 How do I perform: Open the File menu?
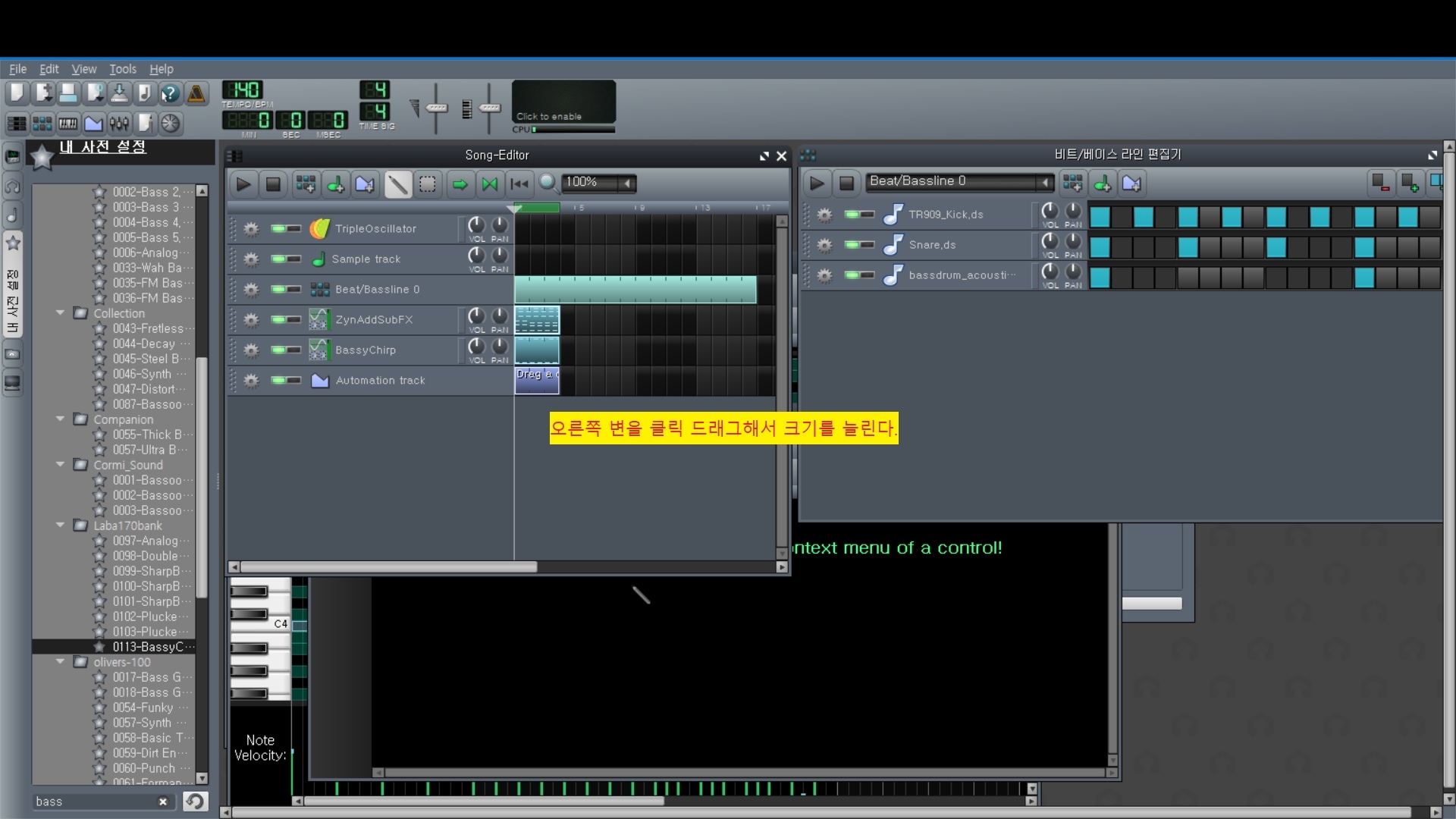[x=17, y=69]
